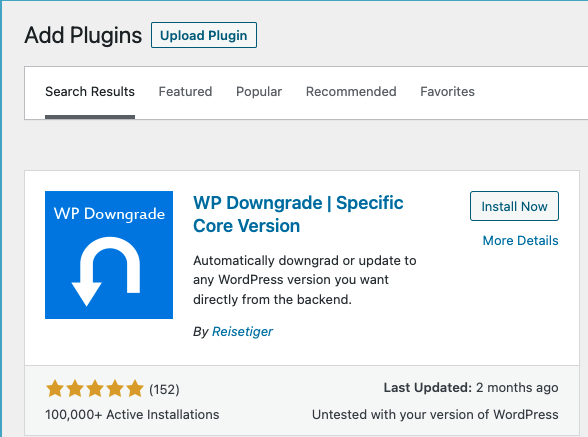The height and width of the screenshot is (437, 588).
Task: Click the Upload Plugin button
Action: pos(204,35)
